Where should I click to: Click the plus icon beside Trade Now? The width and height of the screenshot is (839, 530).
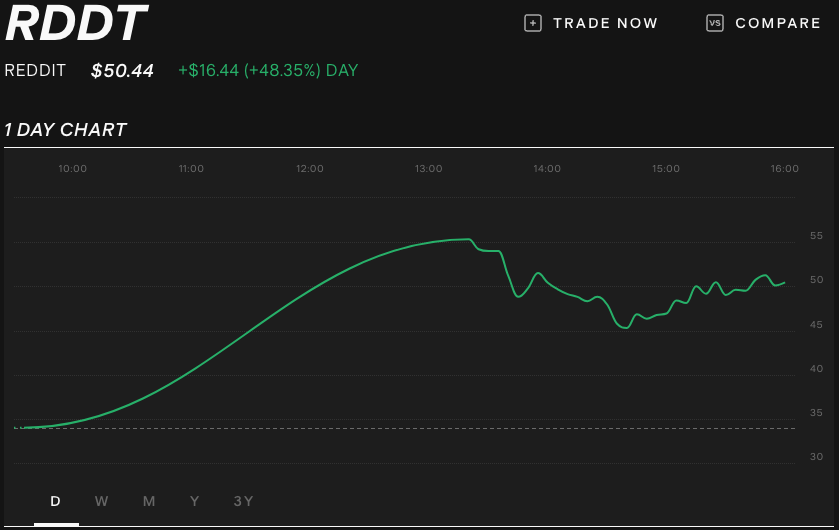(533, 23)
